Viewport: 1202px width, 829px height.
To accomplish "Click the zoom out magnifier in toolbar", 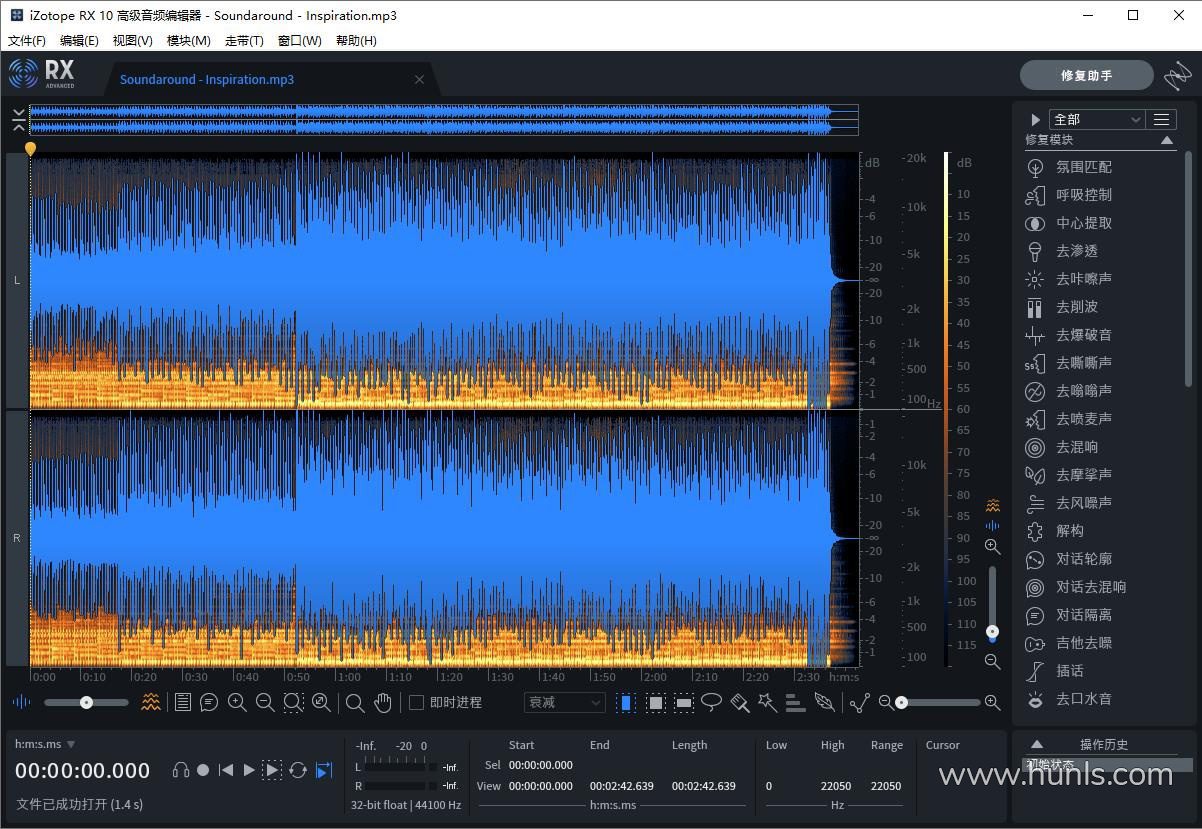I will click(265, 702).
